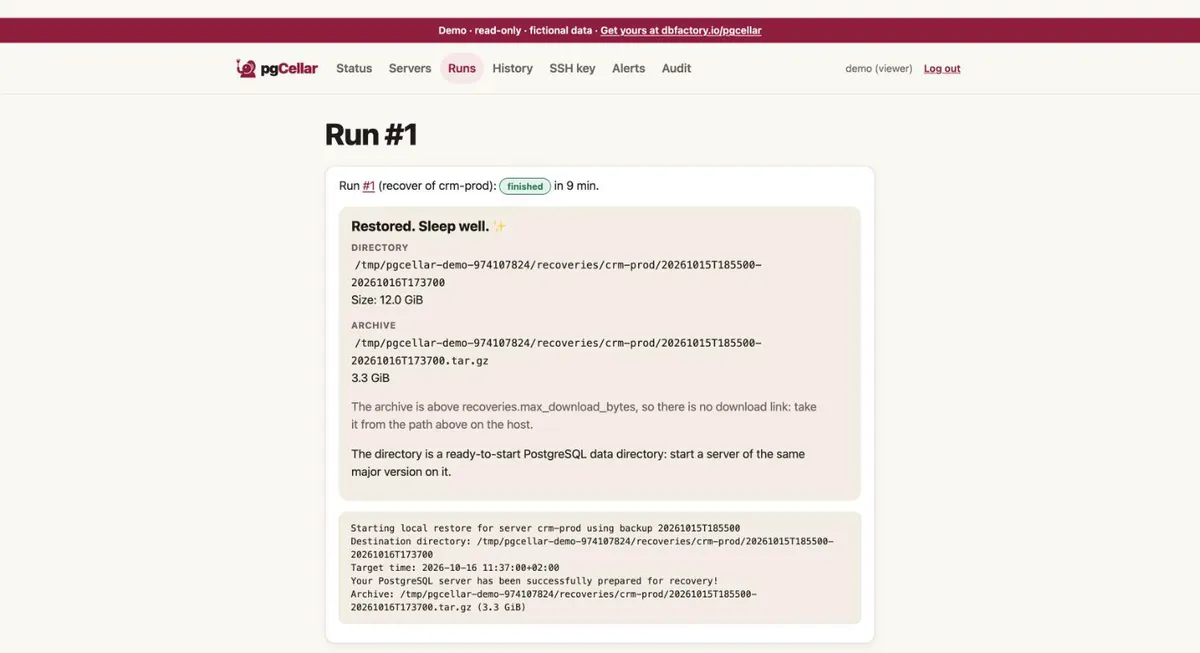Click the recoveries.max_download_bytes note text
1200x653 pixels.
coord(584,416)
